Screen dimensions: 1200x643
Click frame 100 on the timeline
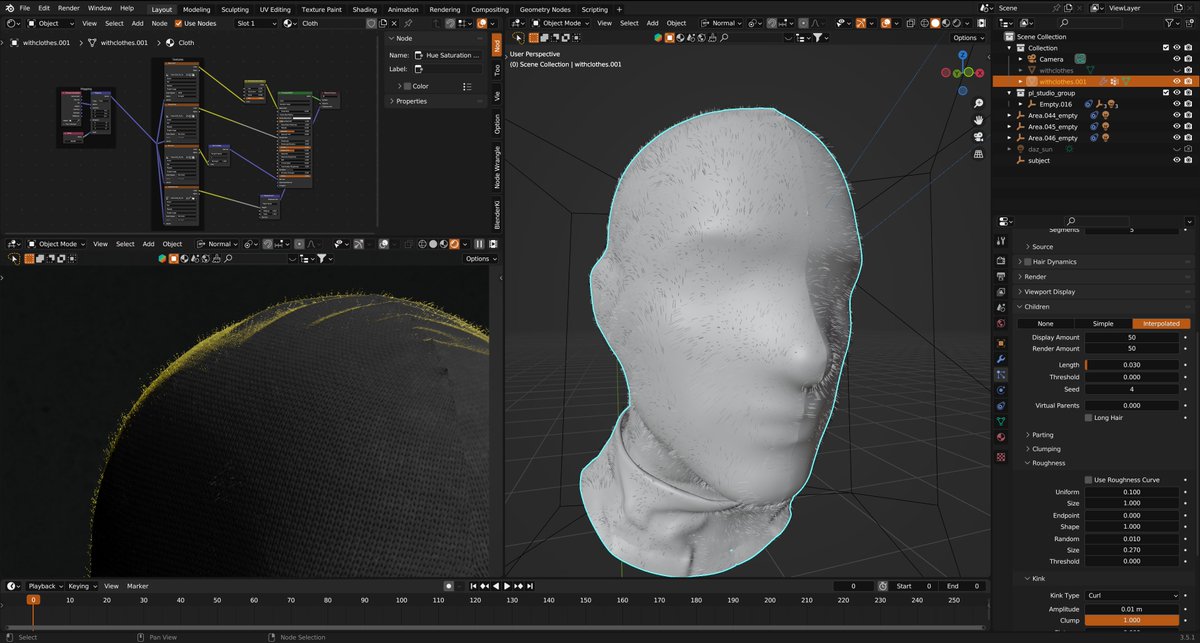tap(401, 601)
